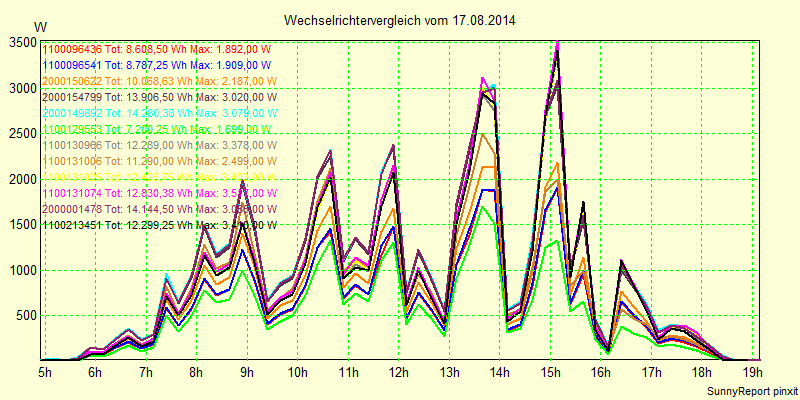
Task: Click the orange legend entry 2000150622
Action: [x=160, y=81]
